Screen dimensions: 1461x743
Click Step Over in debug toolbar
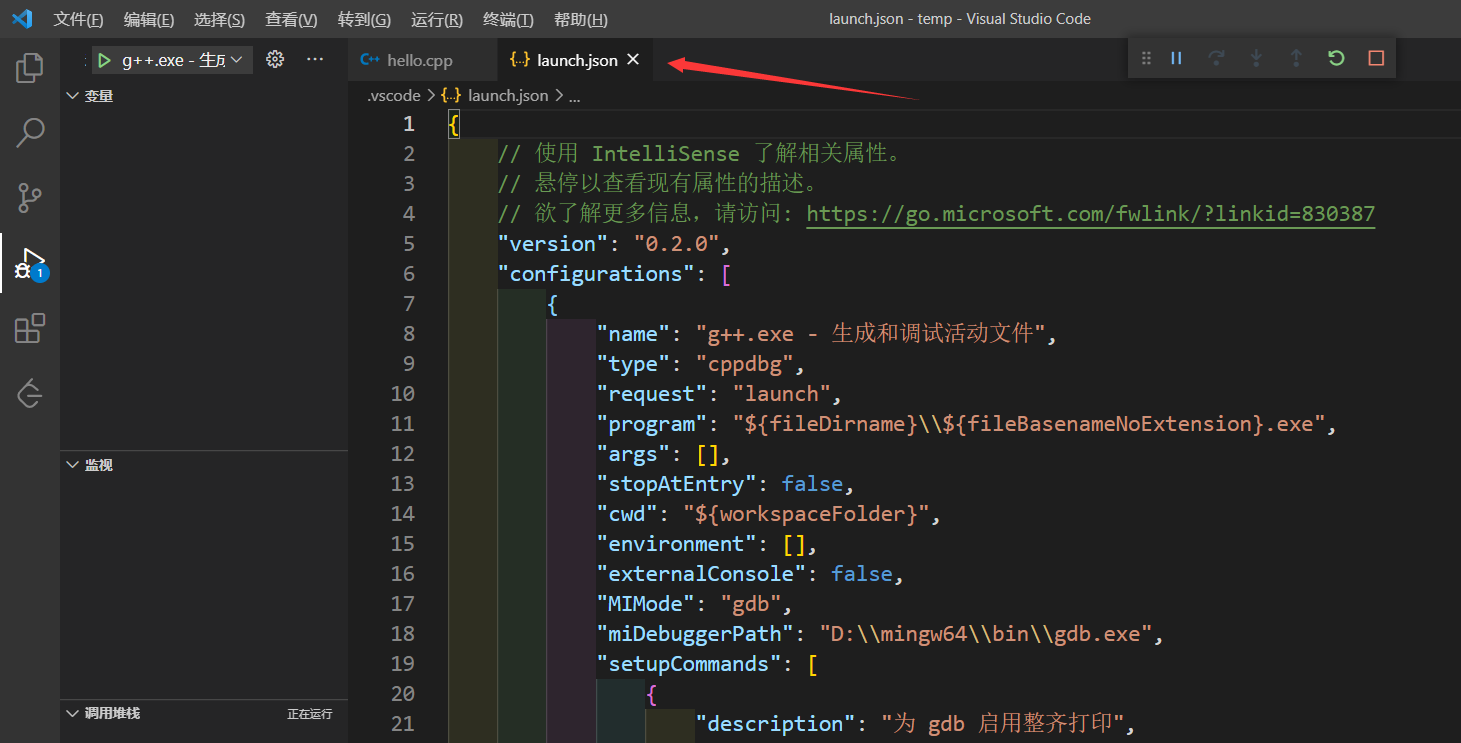click(1216, 59)
